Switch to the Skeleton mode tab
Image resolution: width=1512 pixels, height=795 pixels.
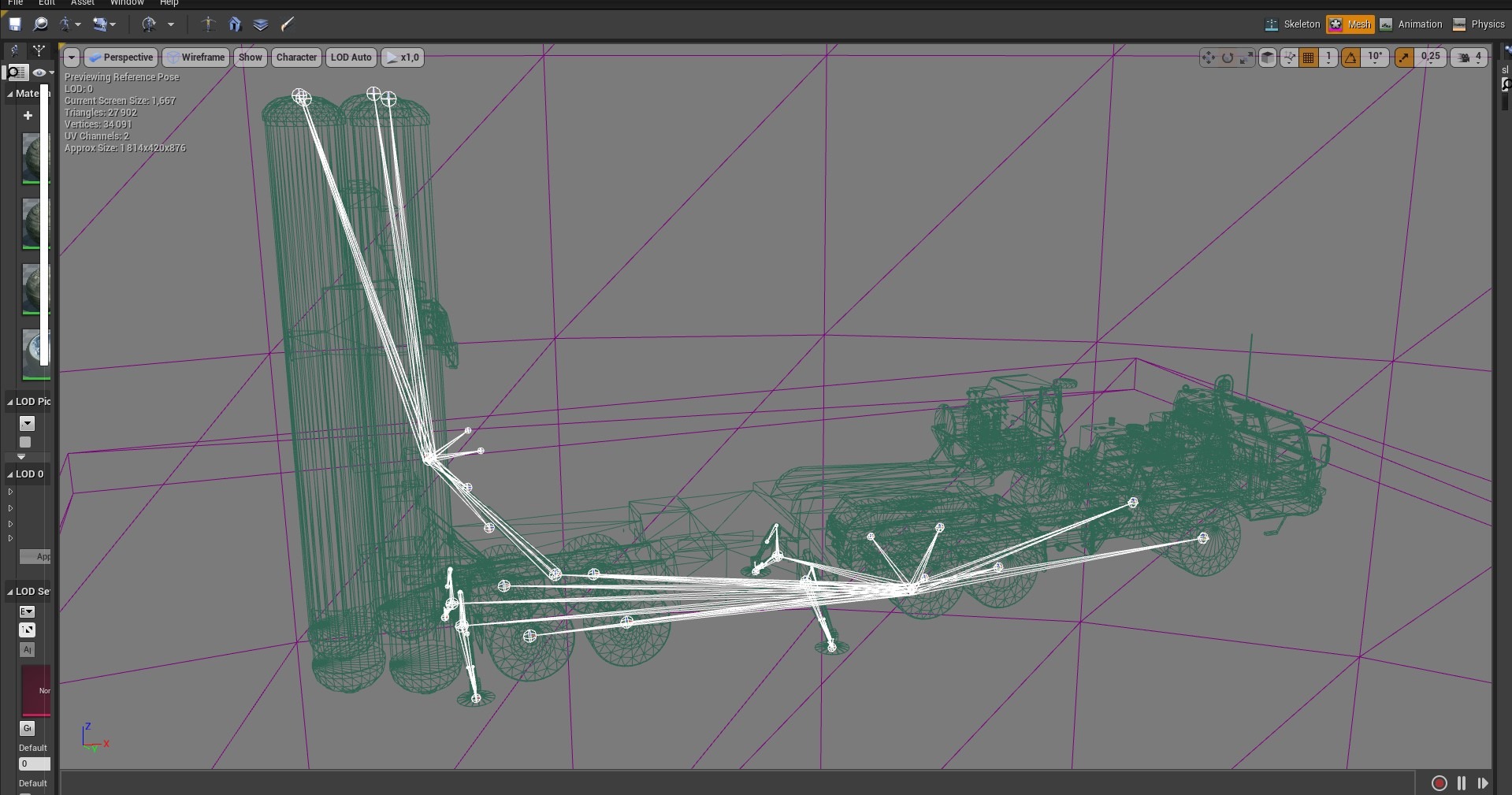pos(1292,24)
